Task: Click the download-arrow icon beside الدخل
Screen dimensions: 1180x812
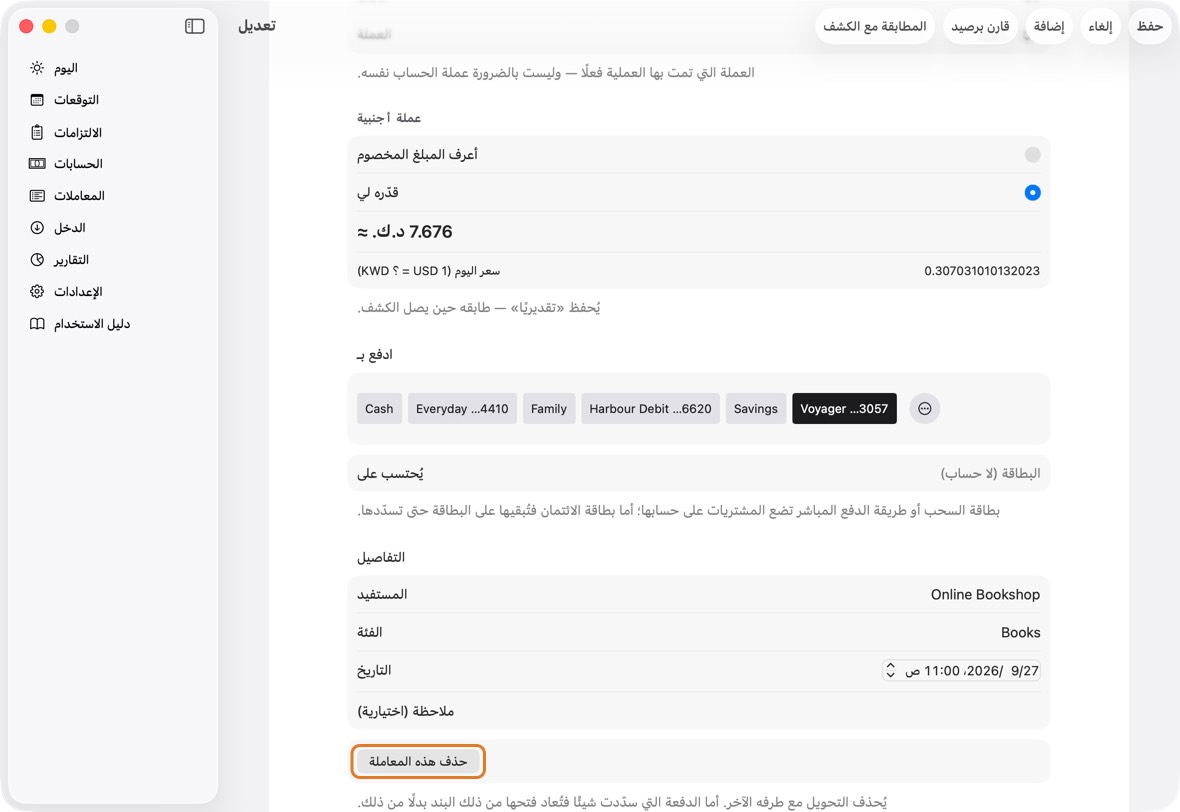Action: pyautogui.click(x=37, y=227)
